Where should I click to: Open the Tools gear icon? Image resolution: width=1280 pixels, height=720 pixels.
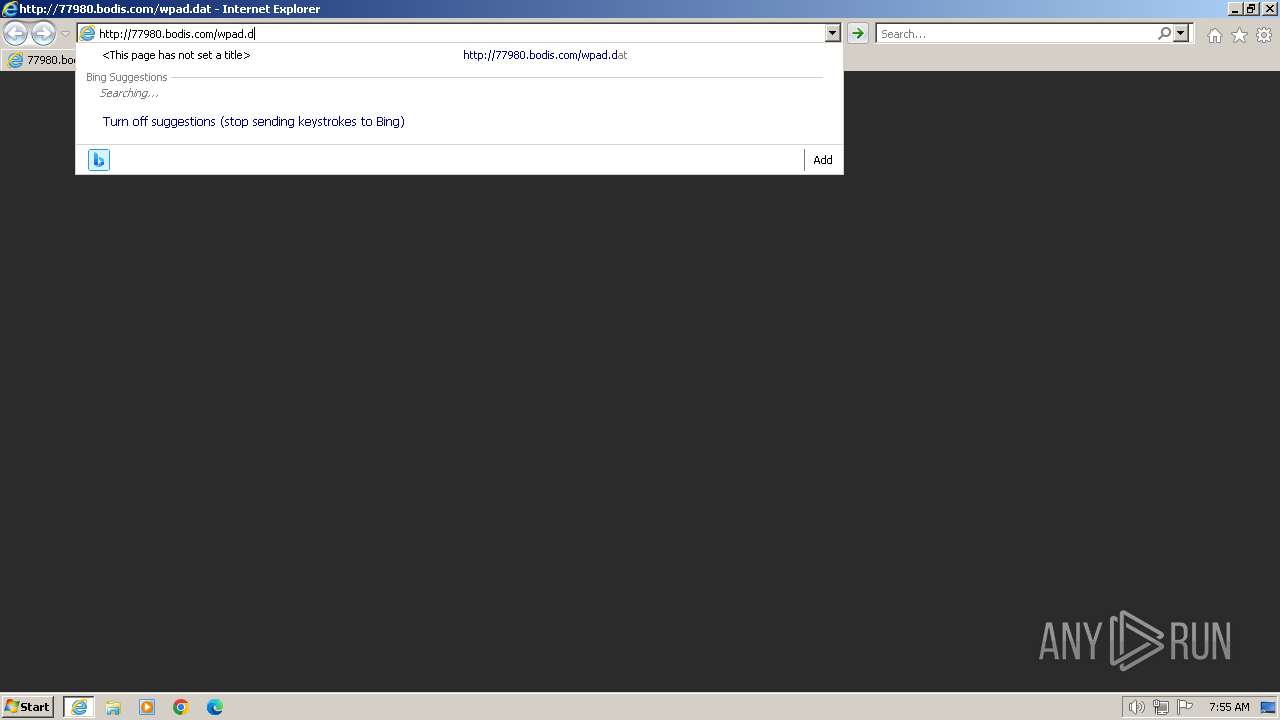pyautogui.click(x=1264, y=35)
